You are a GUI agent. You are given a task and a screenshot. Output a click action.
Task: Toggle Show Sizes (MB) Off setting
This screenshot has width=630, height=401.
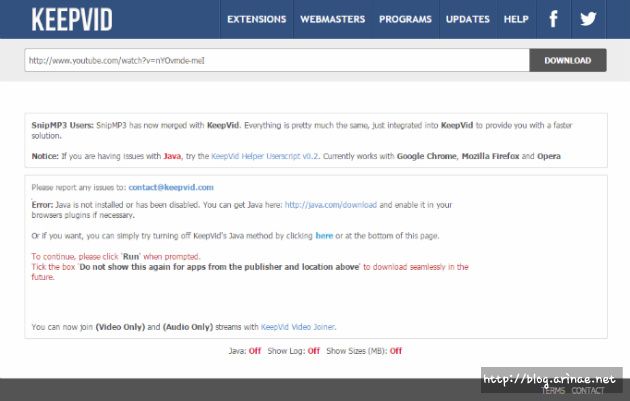click(x=395, y=351)
